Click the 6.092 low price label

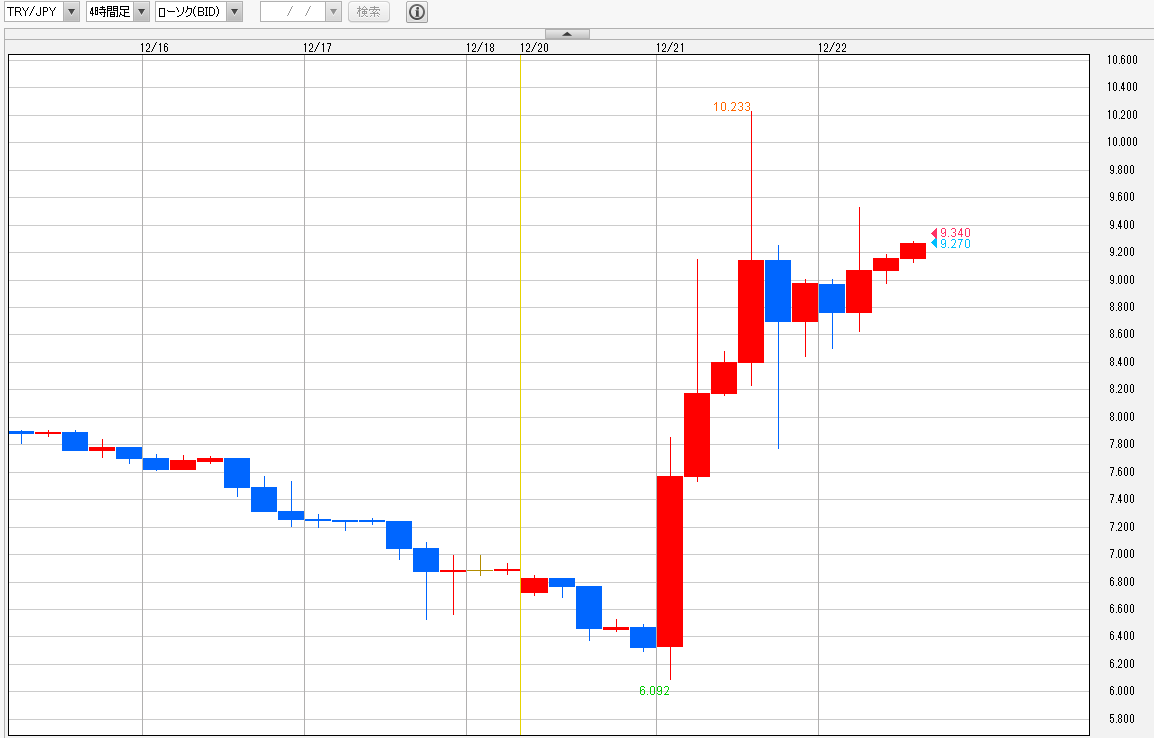654,690
